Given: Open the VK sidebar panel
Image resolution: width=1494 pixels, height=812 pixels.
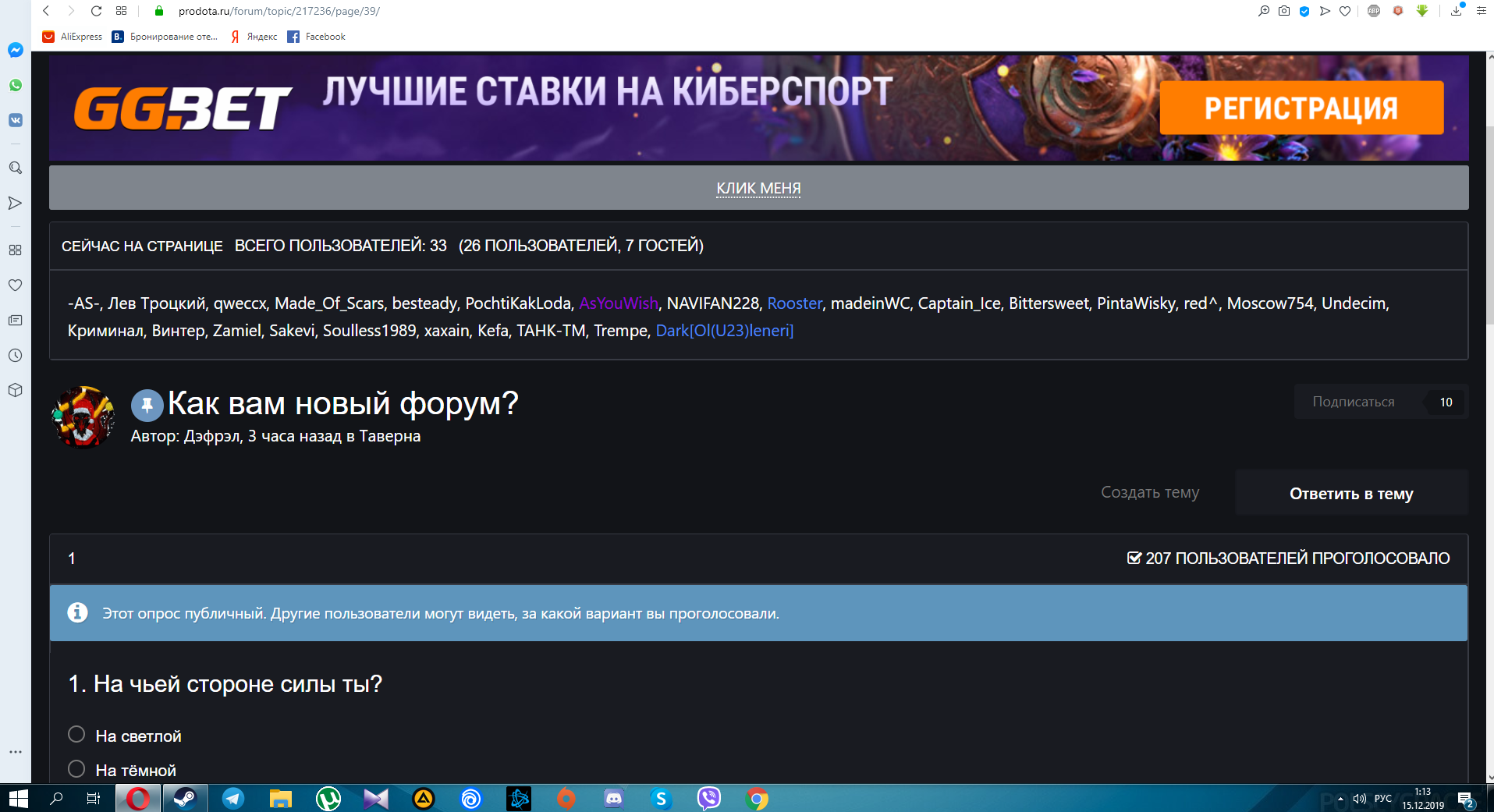Looking at the screenshot, I should (x=15, y=120).
